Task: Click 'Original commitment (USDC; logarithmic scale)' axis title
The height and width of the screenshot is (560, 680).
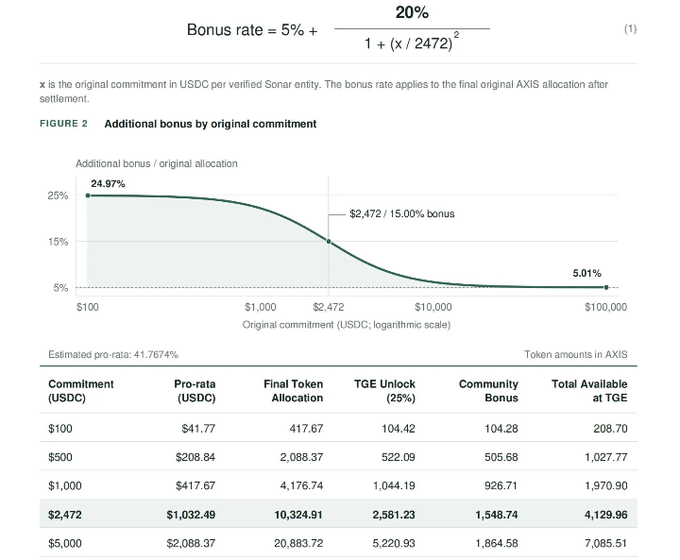Action: pos(346,325)
